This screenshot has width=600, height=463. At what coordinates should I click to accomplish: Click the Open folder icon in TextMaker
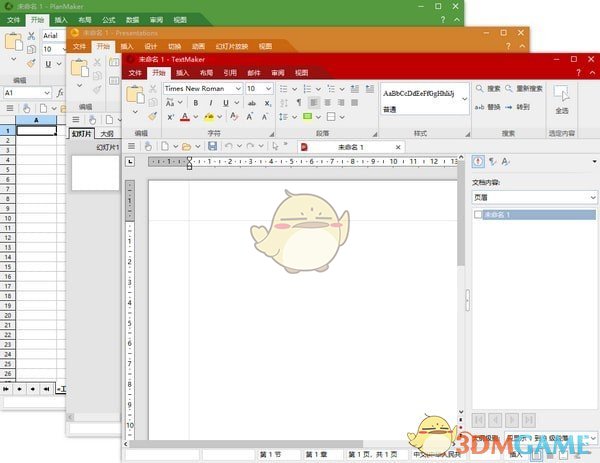[186, 146]
